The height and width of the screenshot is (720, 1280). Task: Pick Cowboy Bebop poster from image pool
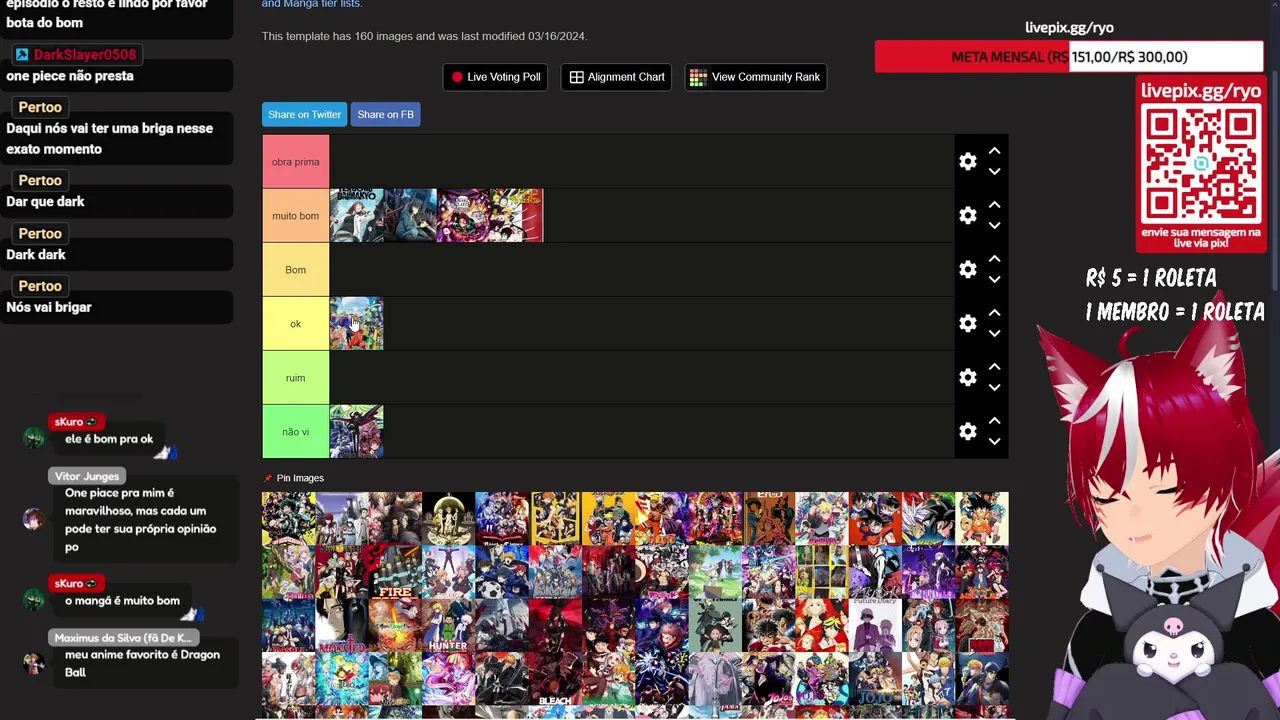click(x=769, y=518)
